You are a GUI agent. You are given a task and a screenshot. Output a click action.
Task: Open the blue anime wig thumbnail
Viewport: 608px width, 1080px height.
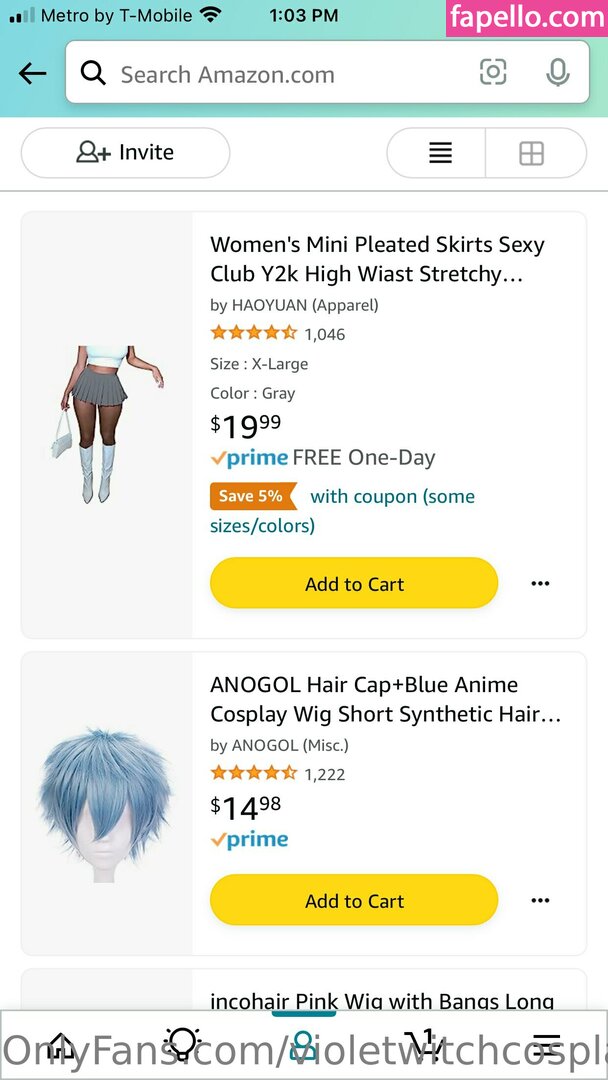click(x=105, y=804)
